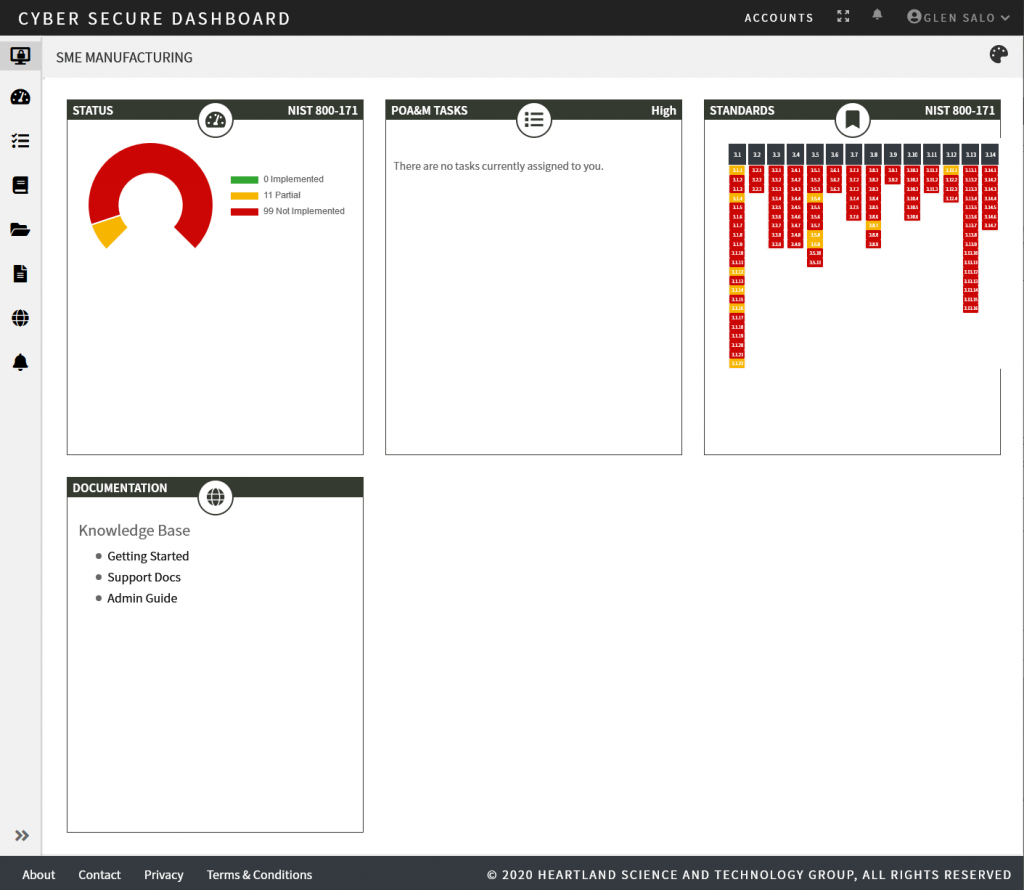Select the 3.5 standards family header

814,155
